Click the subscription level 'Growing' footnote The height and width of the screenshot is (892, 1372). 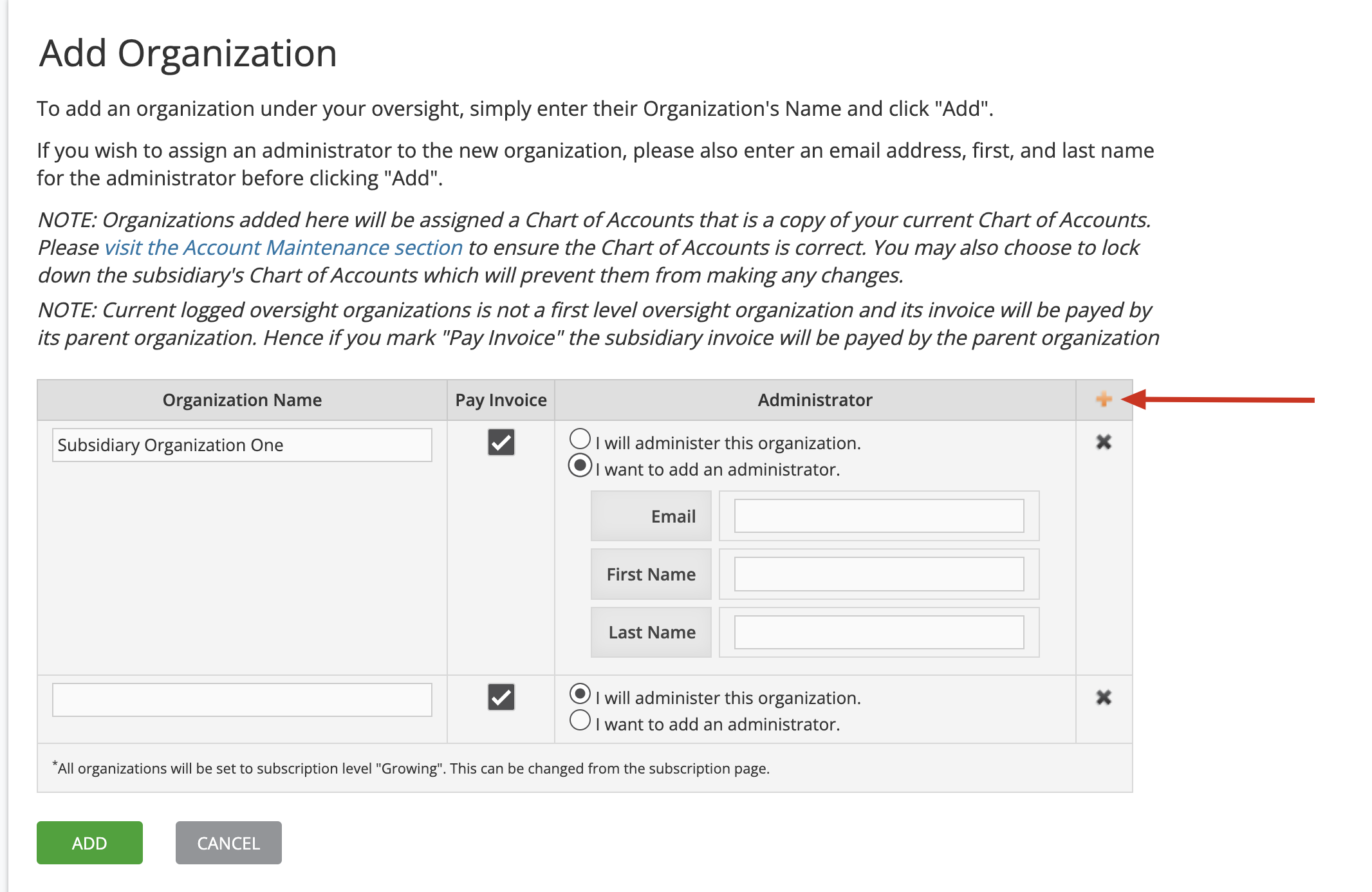411,768
